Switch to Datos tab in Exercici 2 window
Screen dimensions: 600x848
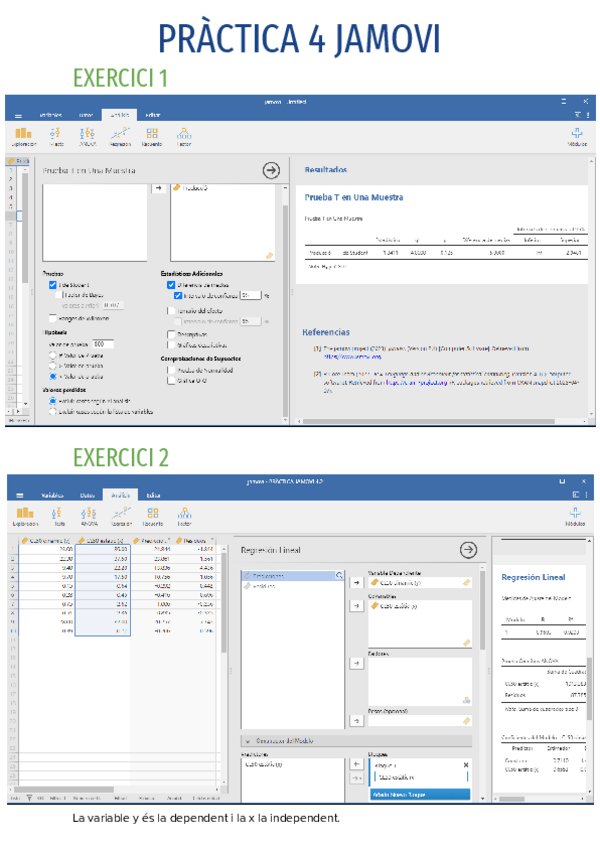[88, 495]
